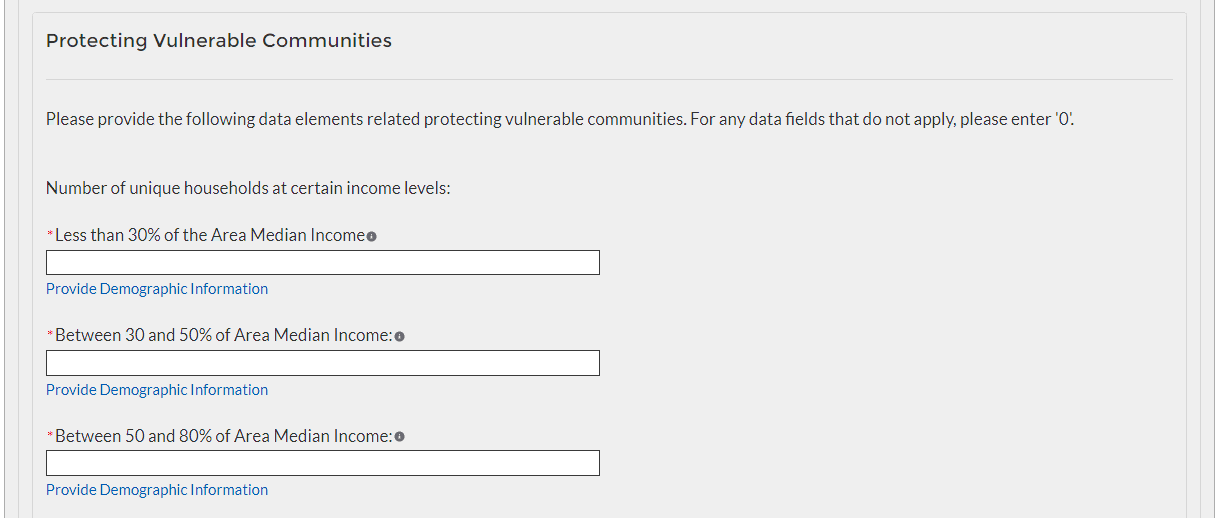Screen dimensions: 1219x518
Task: Click the 'Between 30 and 50% of Area Median Income' label
Action: tap(223, 335)
